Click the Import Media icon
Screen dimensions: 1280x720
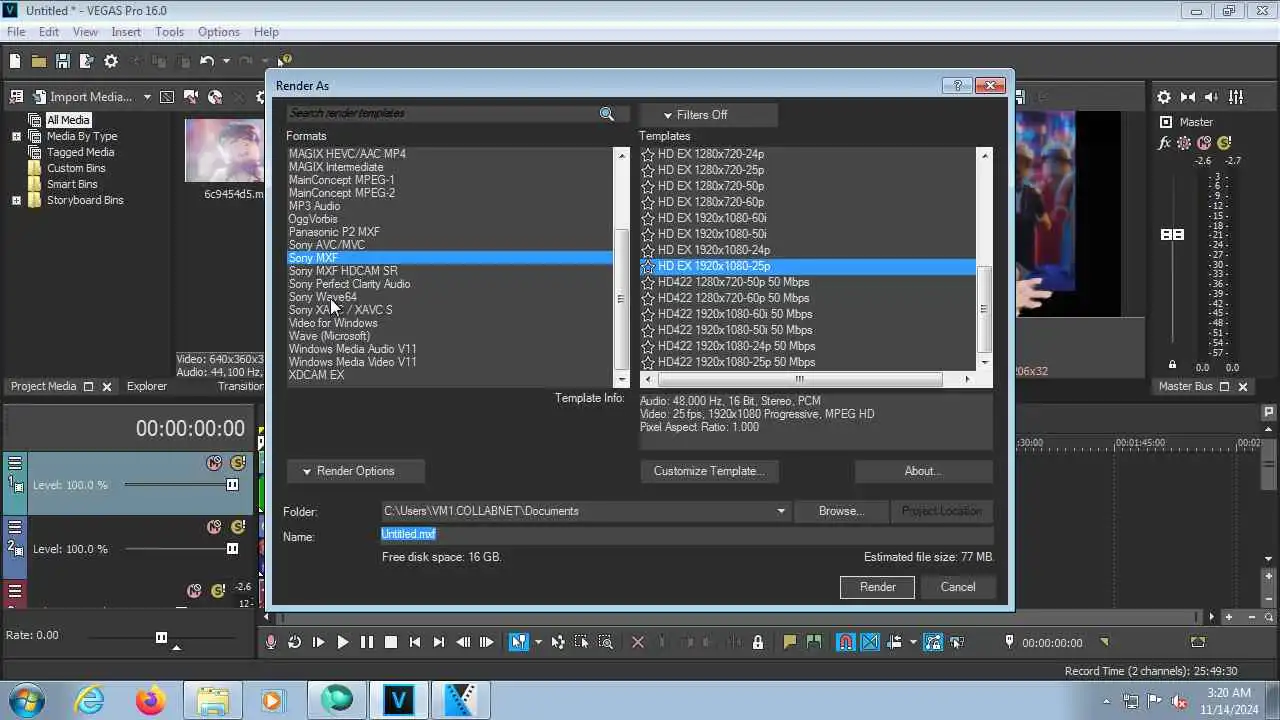(39, 97)
